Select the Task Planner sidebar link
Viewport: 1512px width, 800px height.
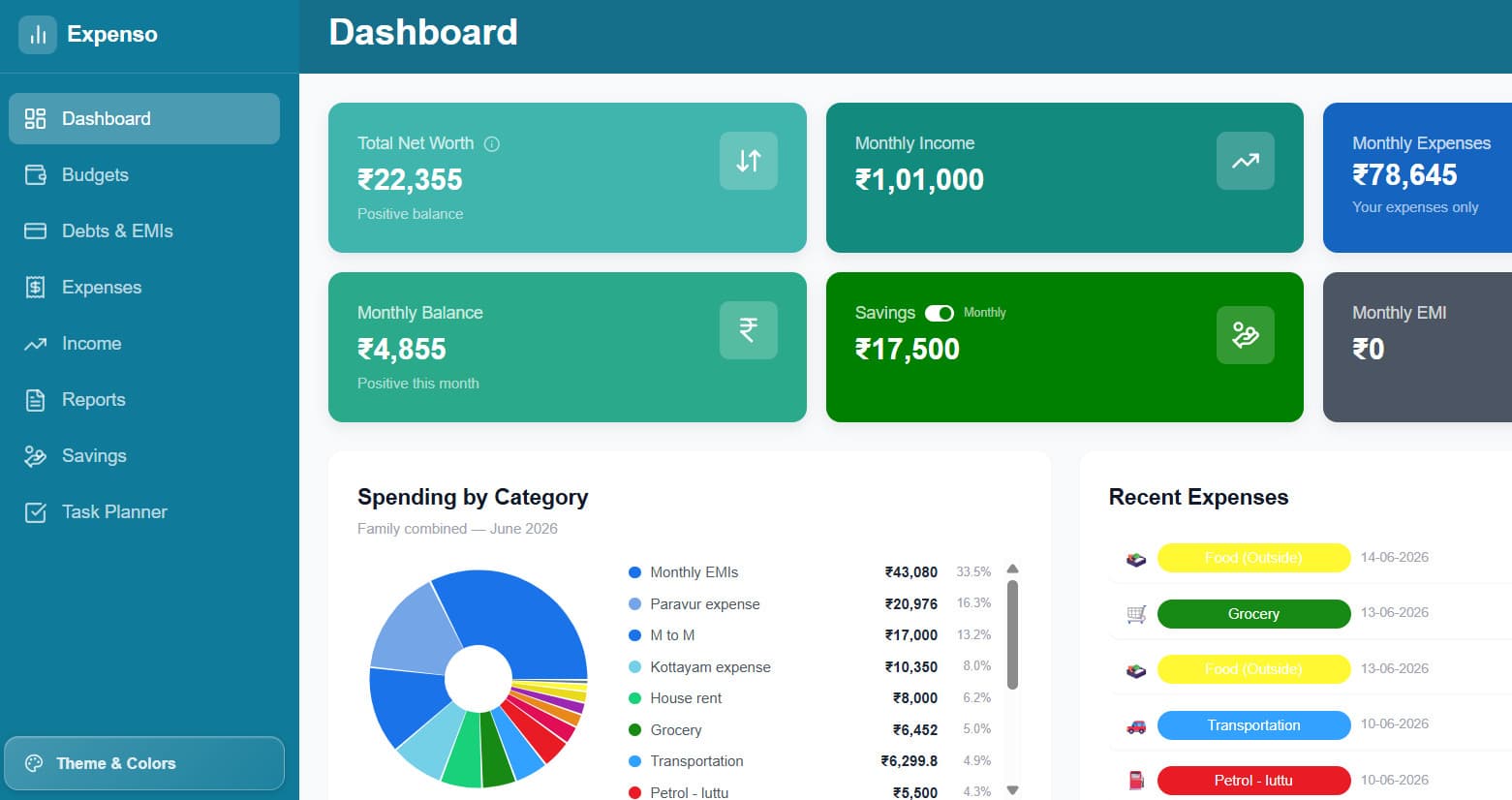tap(144, 511)
